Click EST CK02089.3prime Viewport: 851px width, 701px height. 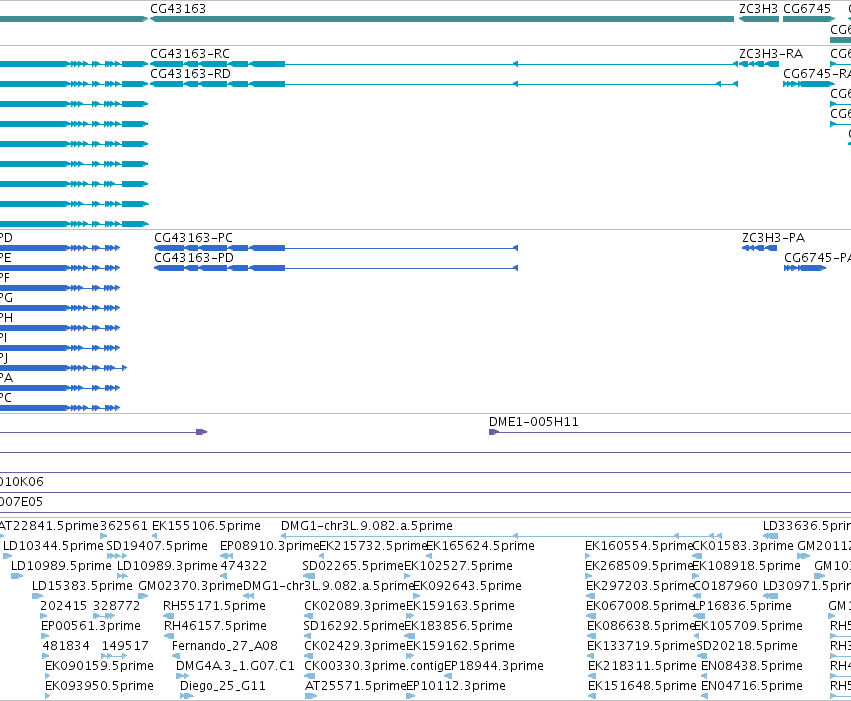(355, 606)
